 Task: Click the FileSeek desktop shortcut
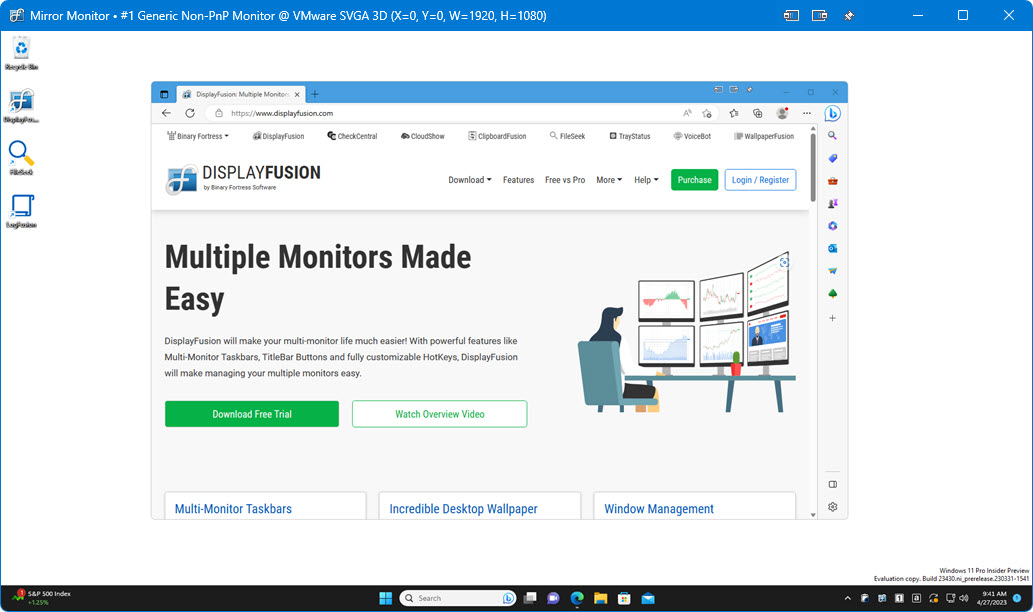pyautogui.click(x=22, y=157)
